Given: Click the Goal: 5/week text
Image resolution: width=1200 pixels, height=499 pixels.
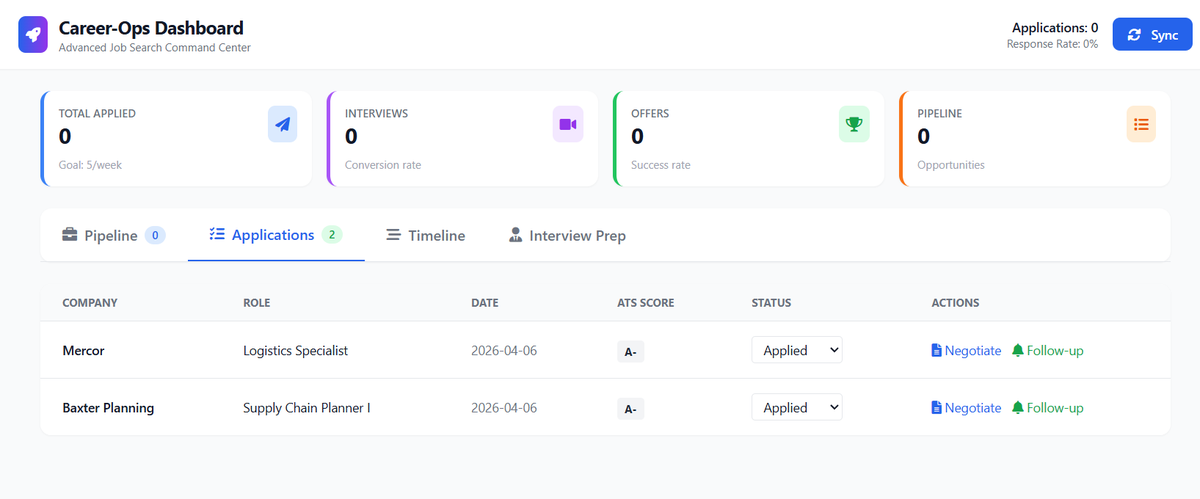Looking at the screenshot, I should coord(90,165).
